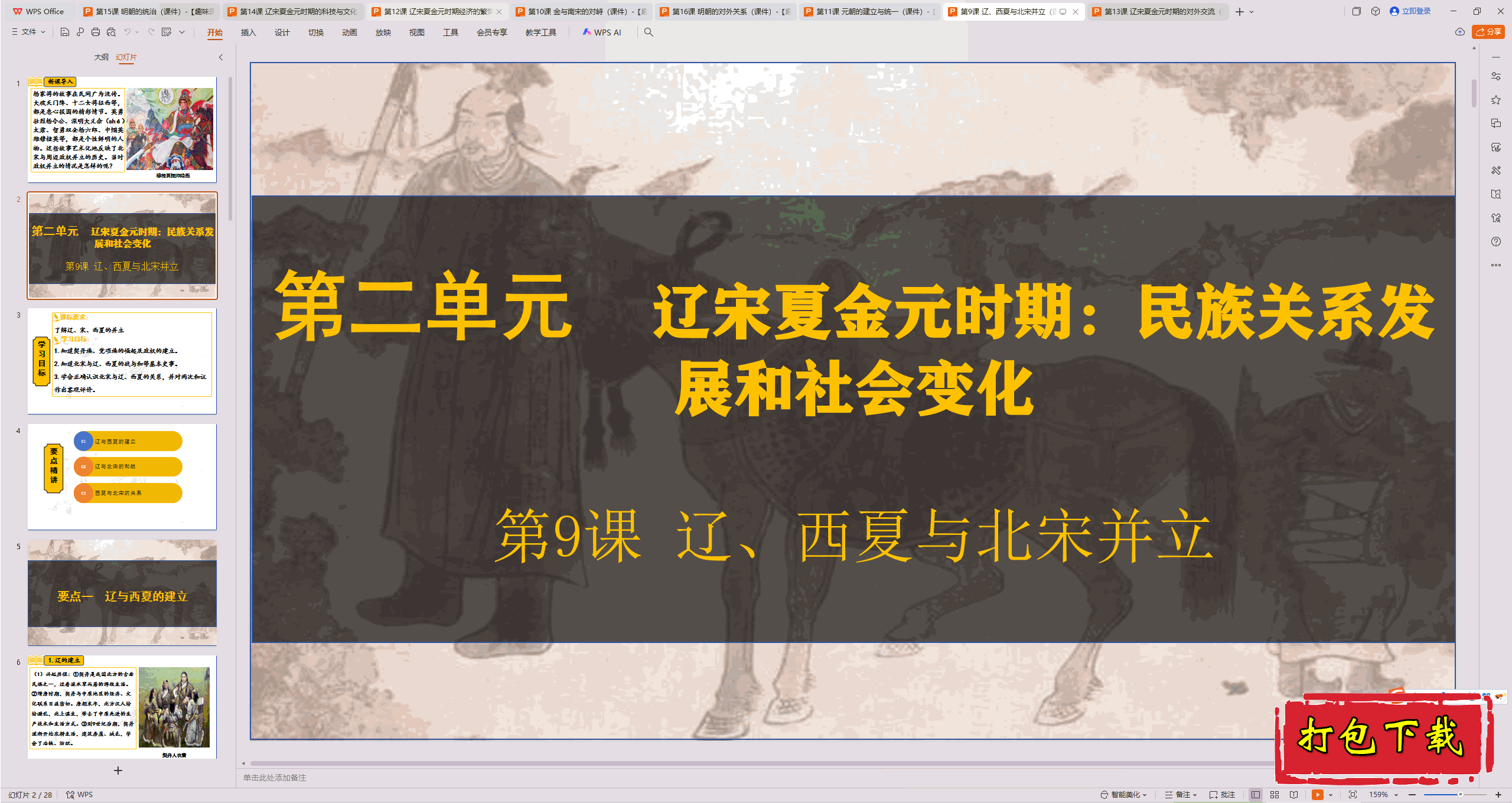
Task: Click the Undo arrow icon
Action: click(x=127, y=32)
